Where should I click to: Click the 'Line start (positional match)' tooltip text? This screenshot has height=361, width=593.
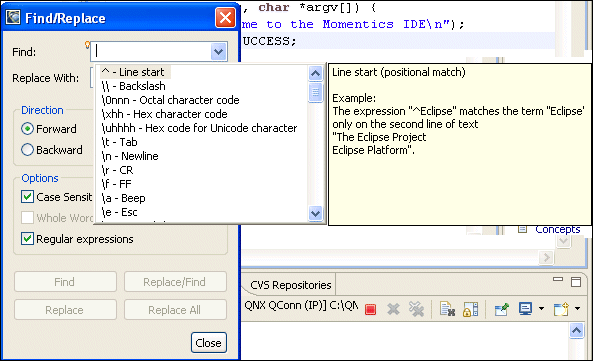click(399, 72)
